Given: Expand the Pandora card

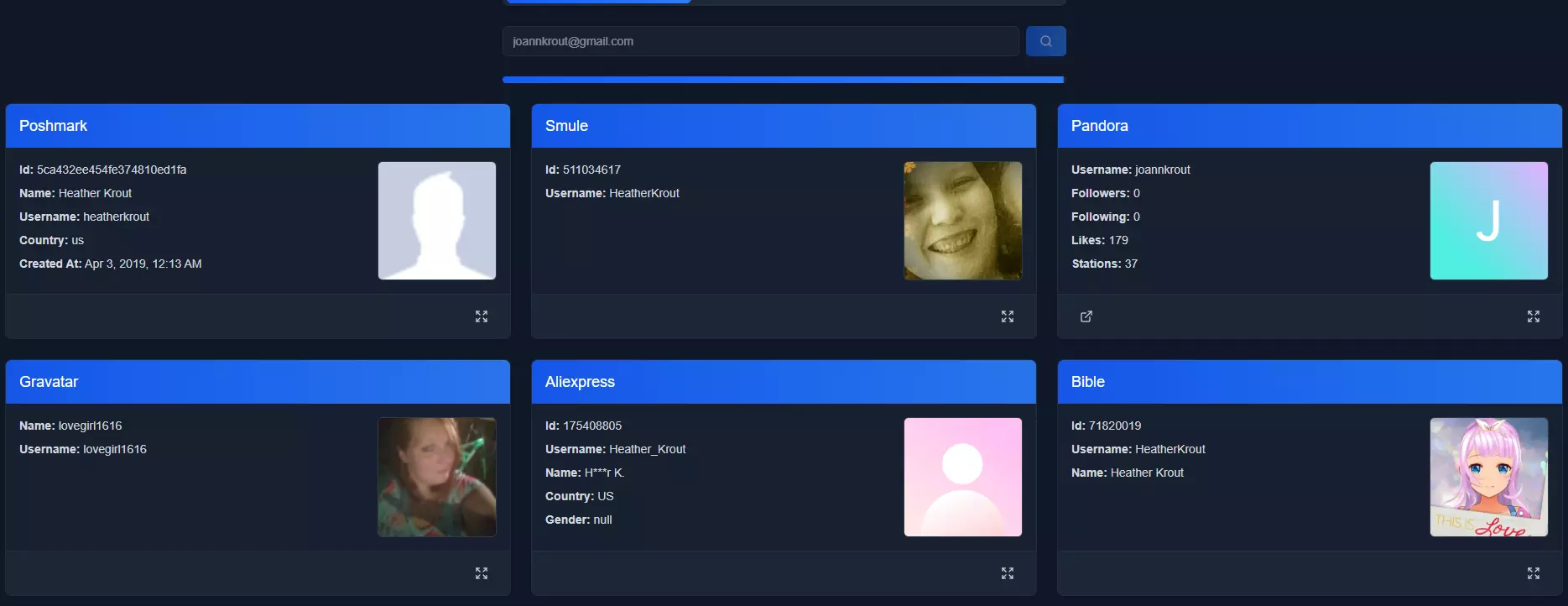Looking at the screenshot, I should click(1534, 316).
